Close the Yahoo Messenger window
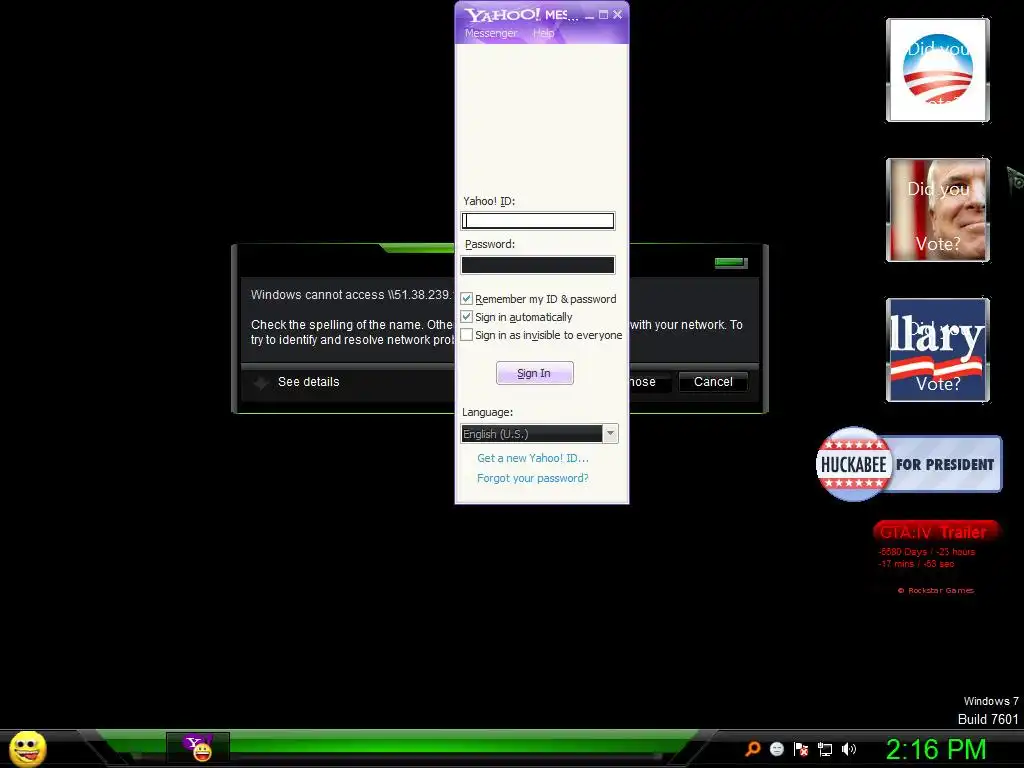The height and width of the screenshot is (768, 1024). [618, 14]
